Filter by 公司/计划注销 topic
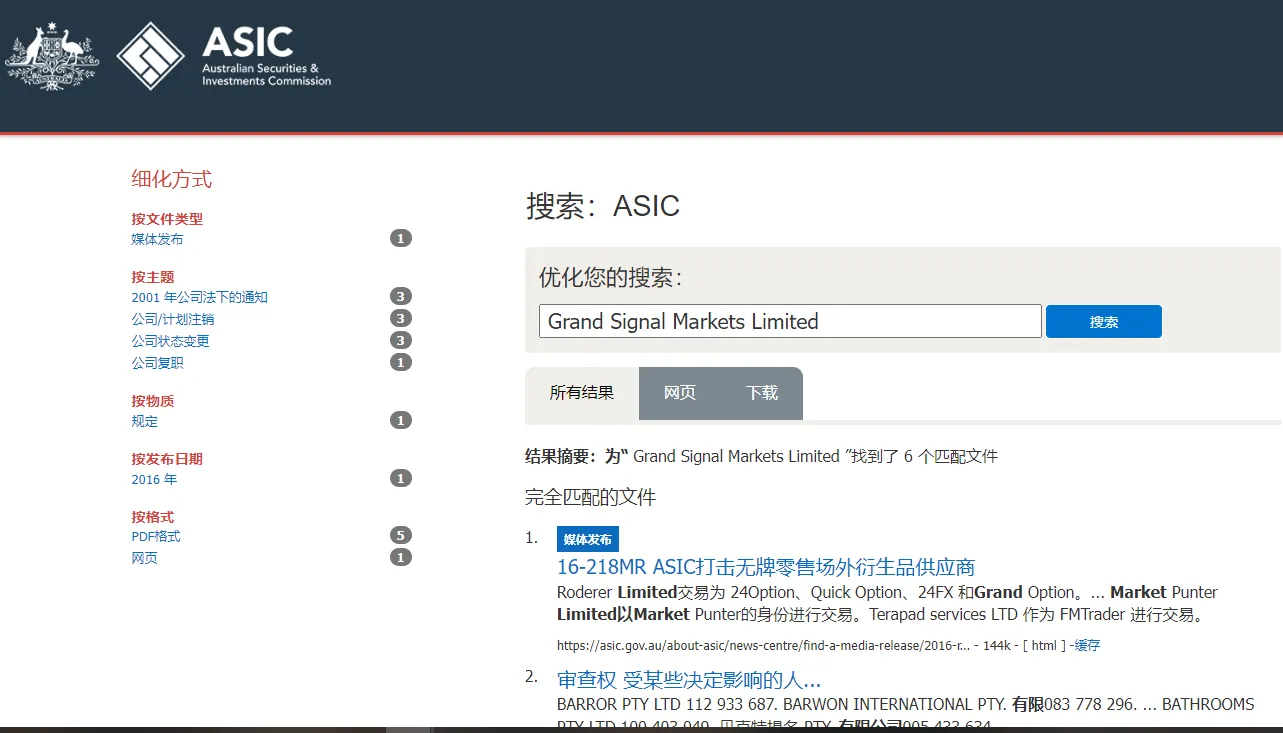The width and height of the screenshot is (1283, 733). [172, 319]
